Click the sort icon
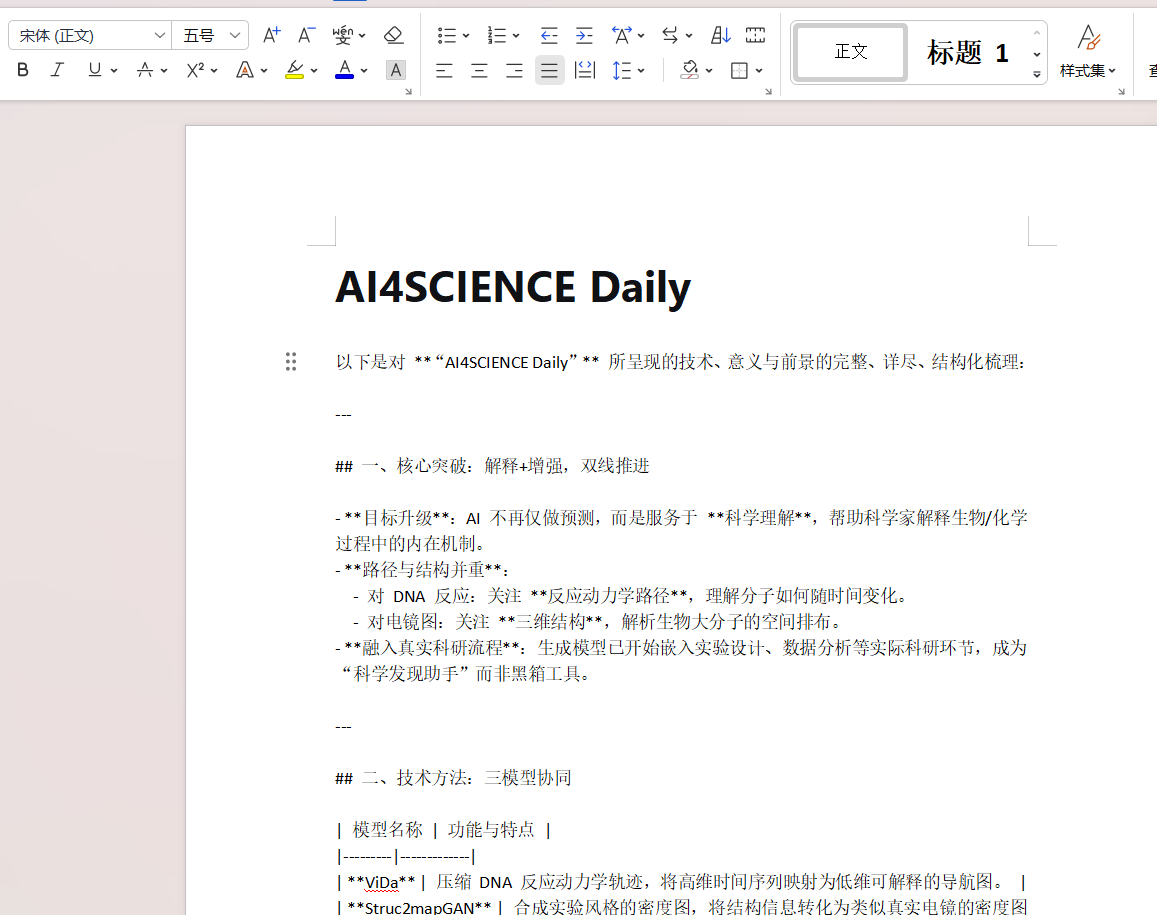This screenshot has height=915, width=1157. [x=720, y=35]
